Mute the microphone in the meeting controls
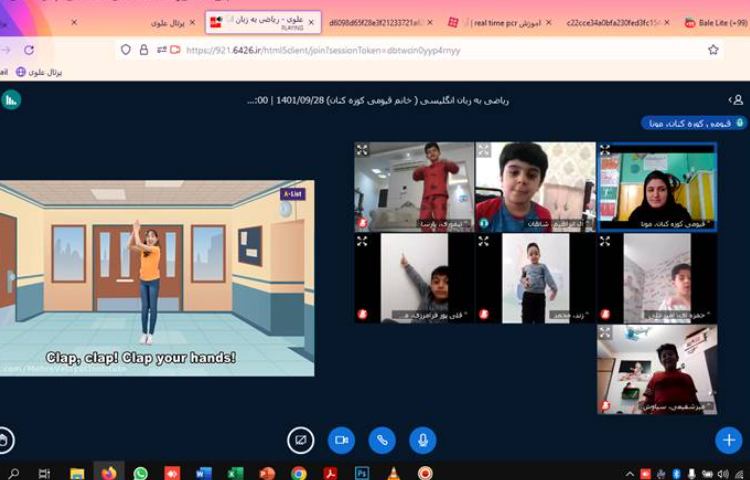The height and width of the screenshot is (480, 750). (x=423, y=440)
